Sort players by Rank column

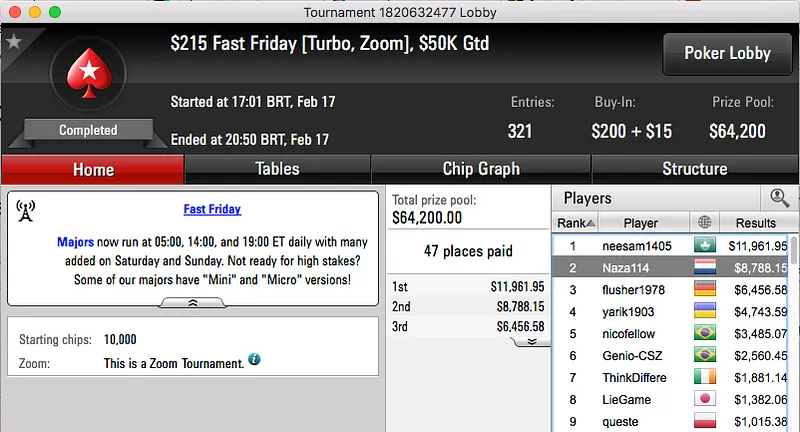click(x=577, y=223)
